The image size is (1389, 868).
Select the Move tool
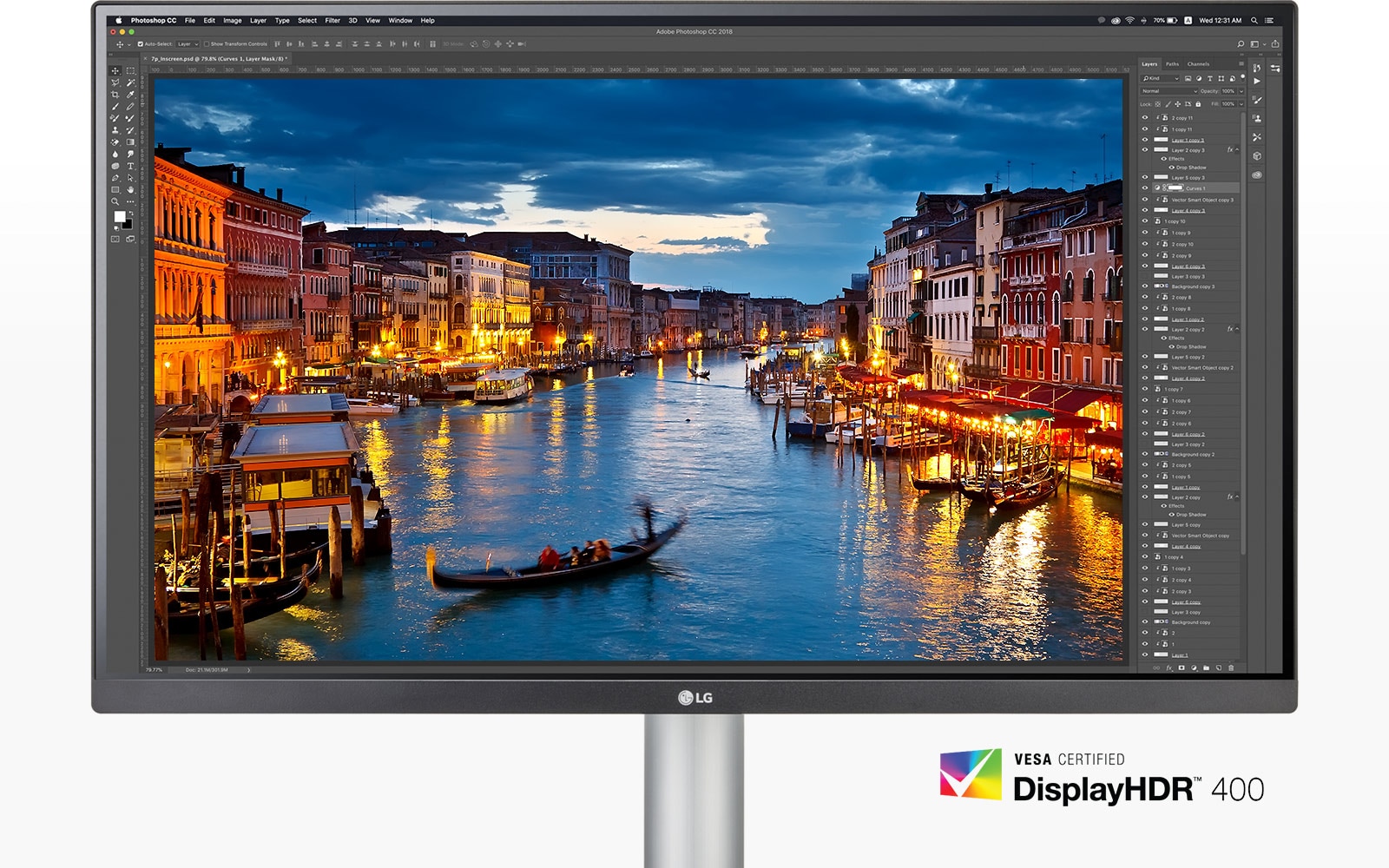coord(115,72)
